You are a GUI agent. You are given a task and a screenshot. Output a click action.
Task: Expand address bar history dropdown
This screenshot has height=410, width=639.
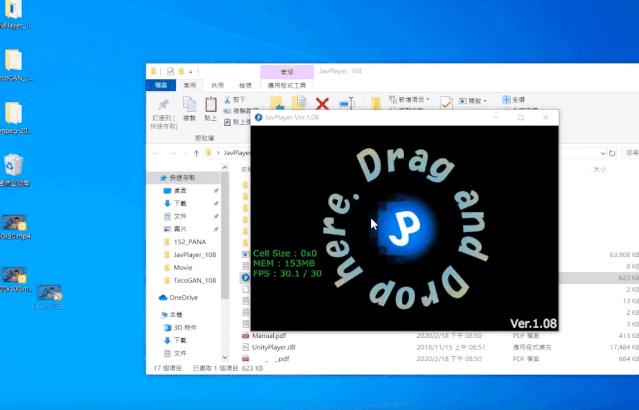[x=603, y=153]
